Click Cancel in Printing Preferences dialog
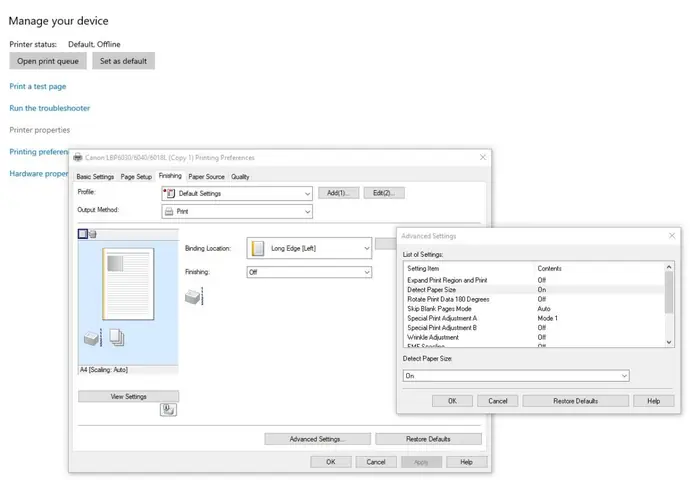 point(376,462)
